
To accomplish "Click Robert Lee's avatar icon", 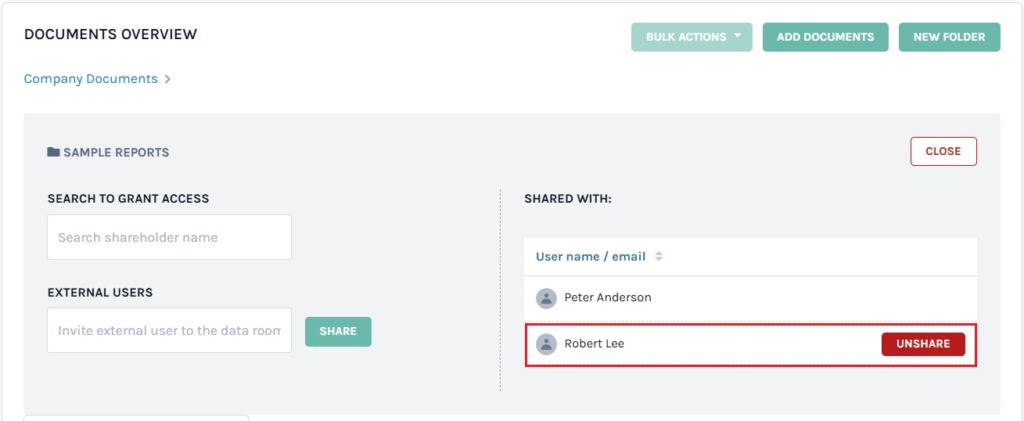I will pos(546,344).
